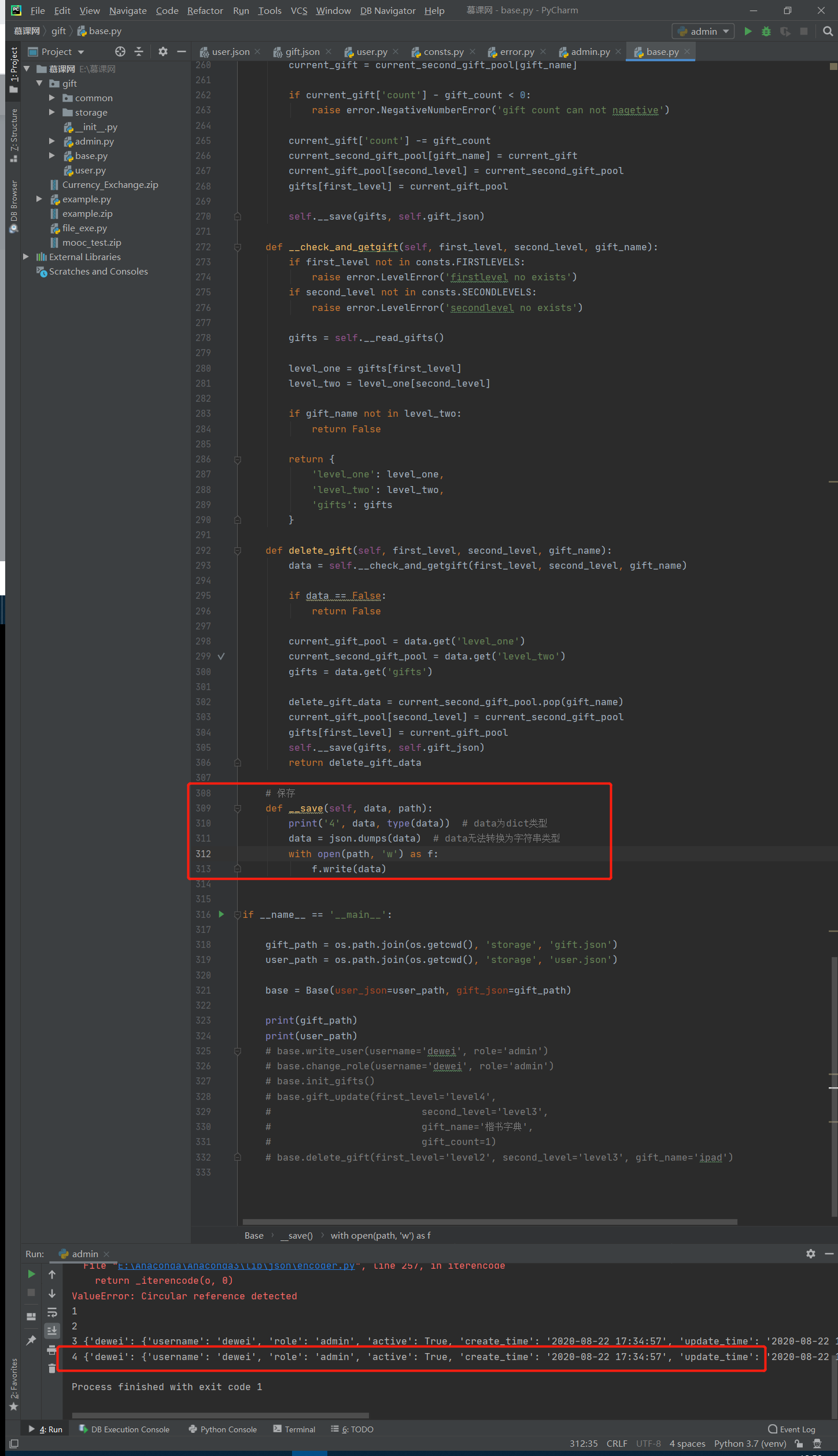This screenshot has height=1456, width=838.
Task: Click the lock icon in status bar
Action: [799, 1443]
